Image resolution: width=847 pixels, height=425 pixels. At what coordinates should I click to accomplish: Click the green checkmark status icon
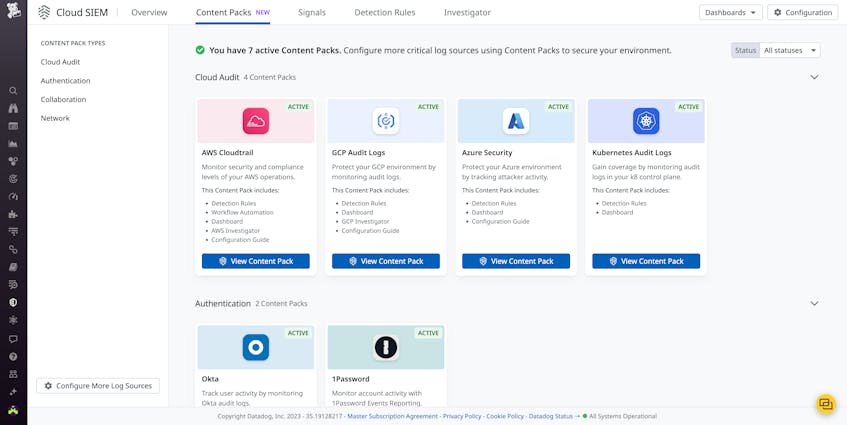(200, 50)
